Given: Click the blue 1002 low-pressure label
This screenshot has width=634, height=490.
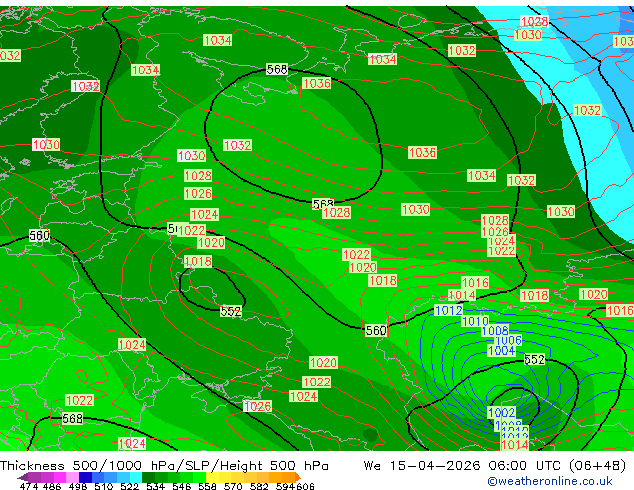Looking at the screenshot, I should 502,412.
